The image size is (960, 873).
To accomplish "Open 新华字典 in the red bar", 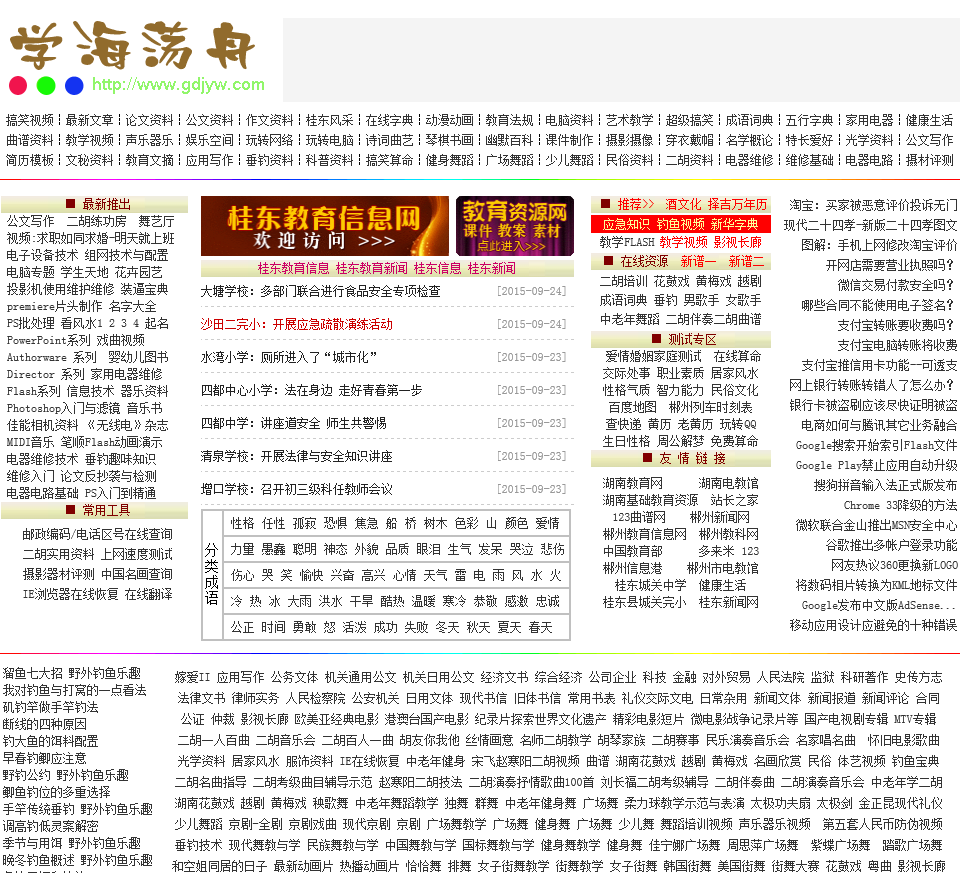I will pos(734,225).
